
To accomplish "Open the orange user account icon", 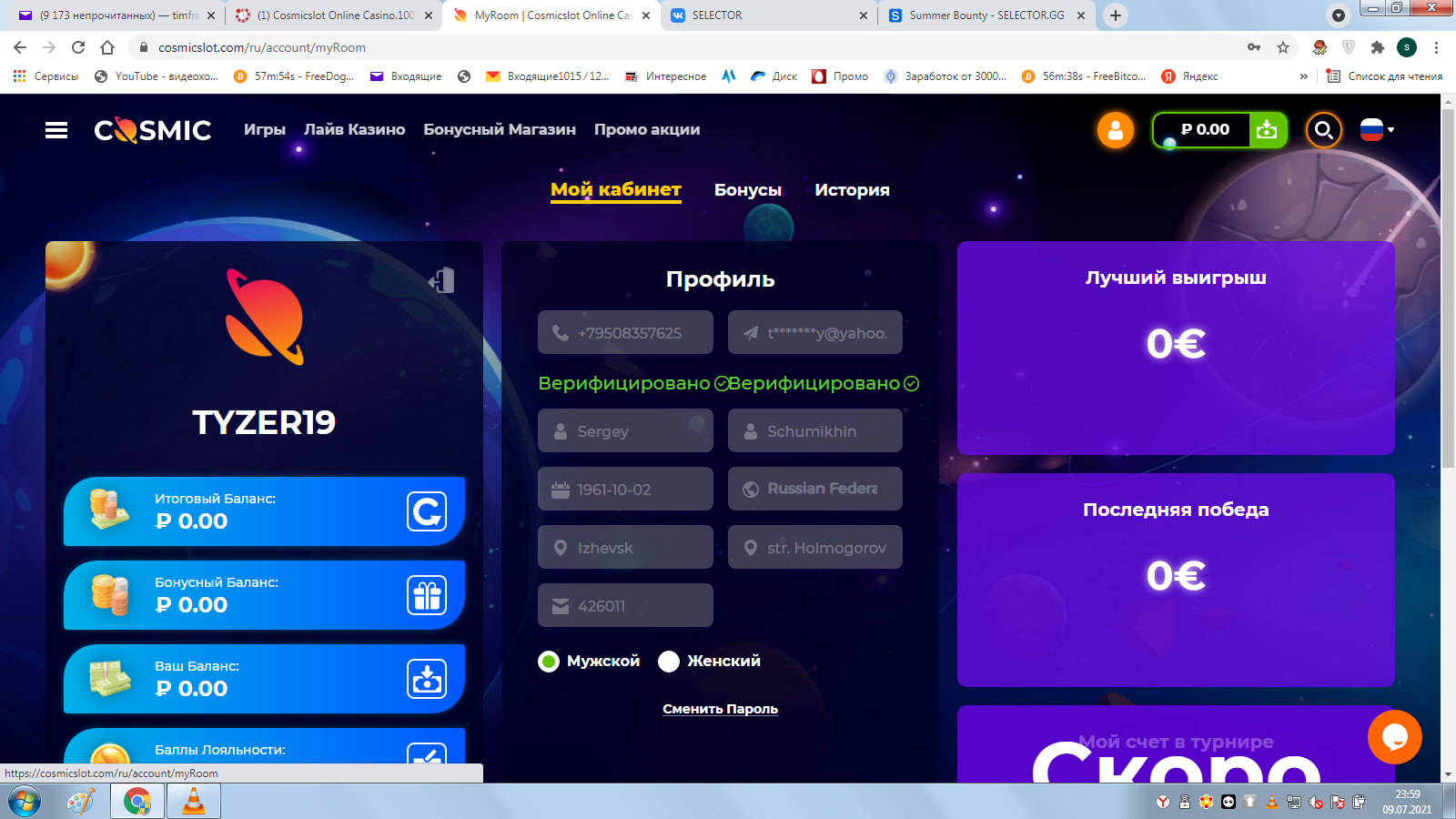I will 1116,130.
